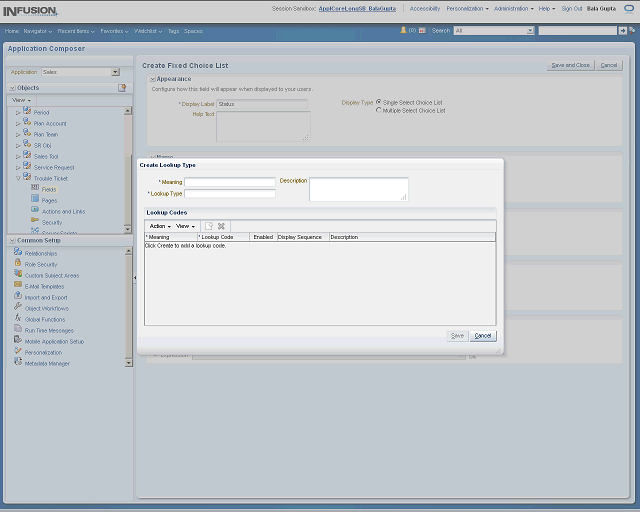Collapse the Objects panel

[x=13, y=88]
